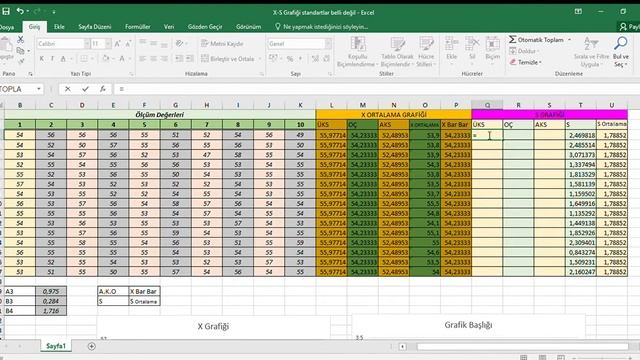The image size is (640, 360).
Task: Align text right in Hizalama group
Action: point(164,59)
